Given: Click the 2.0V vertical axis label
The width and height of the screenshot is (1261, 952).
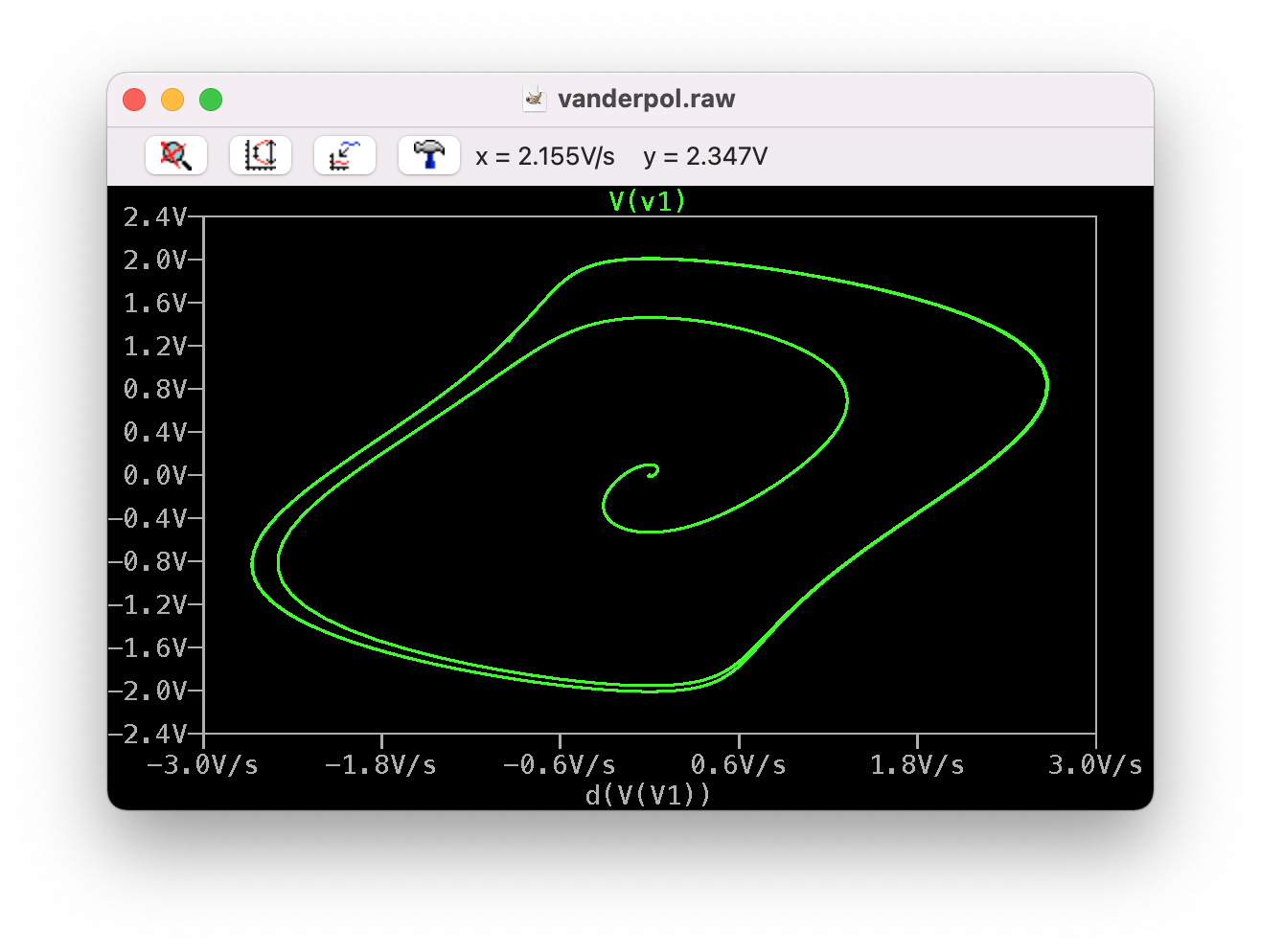Looking at the screenshot, I should 155,260.
